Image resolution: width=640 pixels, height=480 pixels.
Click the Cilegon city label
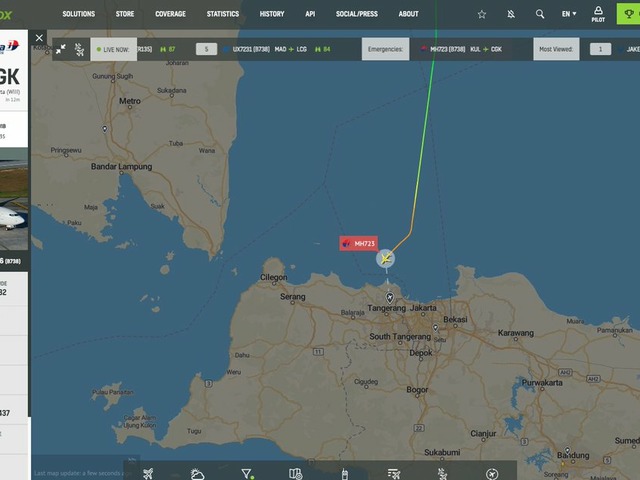pyautogui.click(x=273, y=278)
